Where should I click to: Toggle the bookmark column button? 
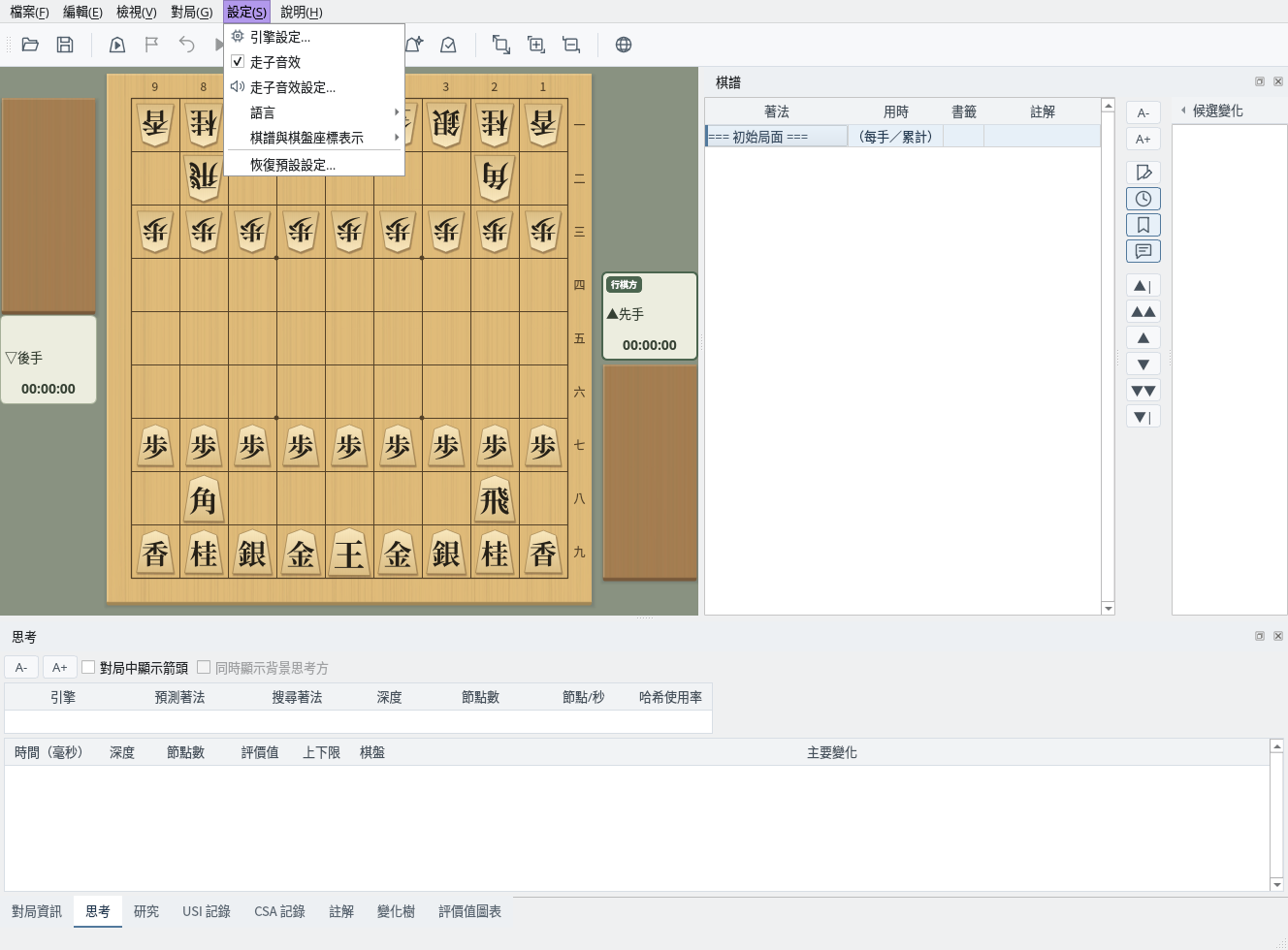(1143, 225)
